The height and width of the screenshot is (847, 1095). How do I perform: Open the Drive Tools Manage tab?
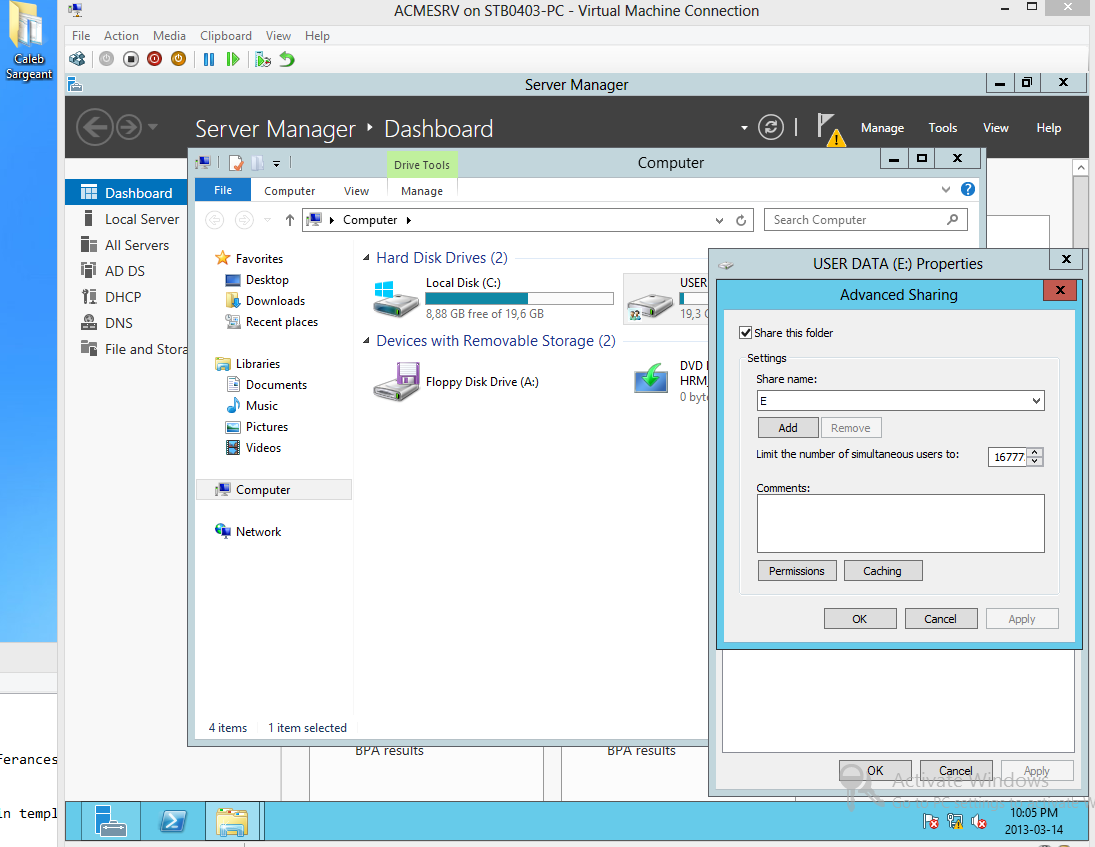[422, 191]
